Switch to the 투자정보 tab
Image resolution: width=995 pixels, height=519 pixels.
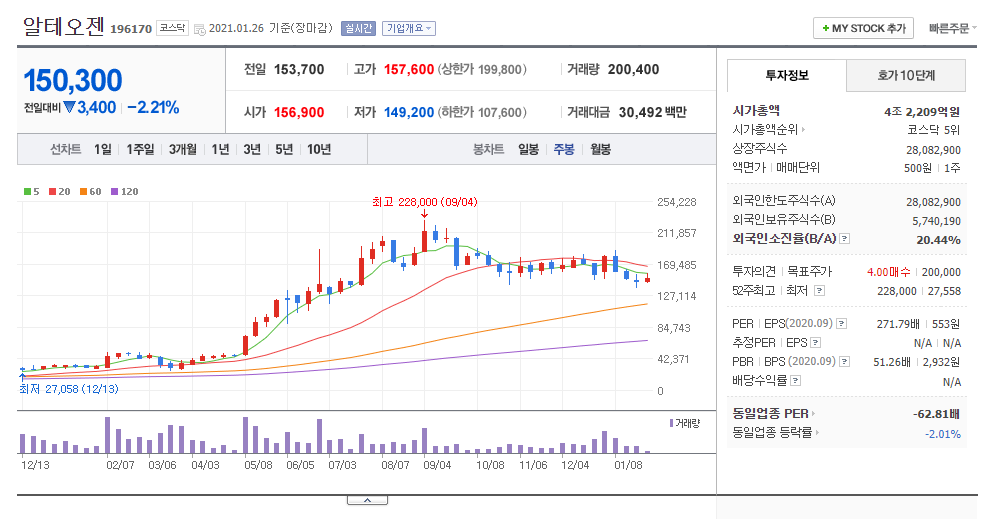787,76
